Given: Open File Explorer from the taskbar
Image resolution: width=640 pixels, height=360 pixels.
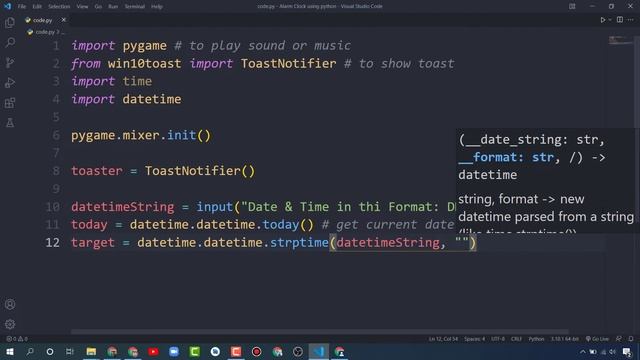Looking at the screenshot, I should 91,351.
